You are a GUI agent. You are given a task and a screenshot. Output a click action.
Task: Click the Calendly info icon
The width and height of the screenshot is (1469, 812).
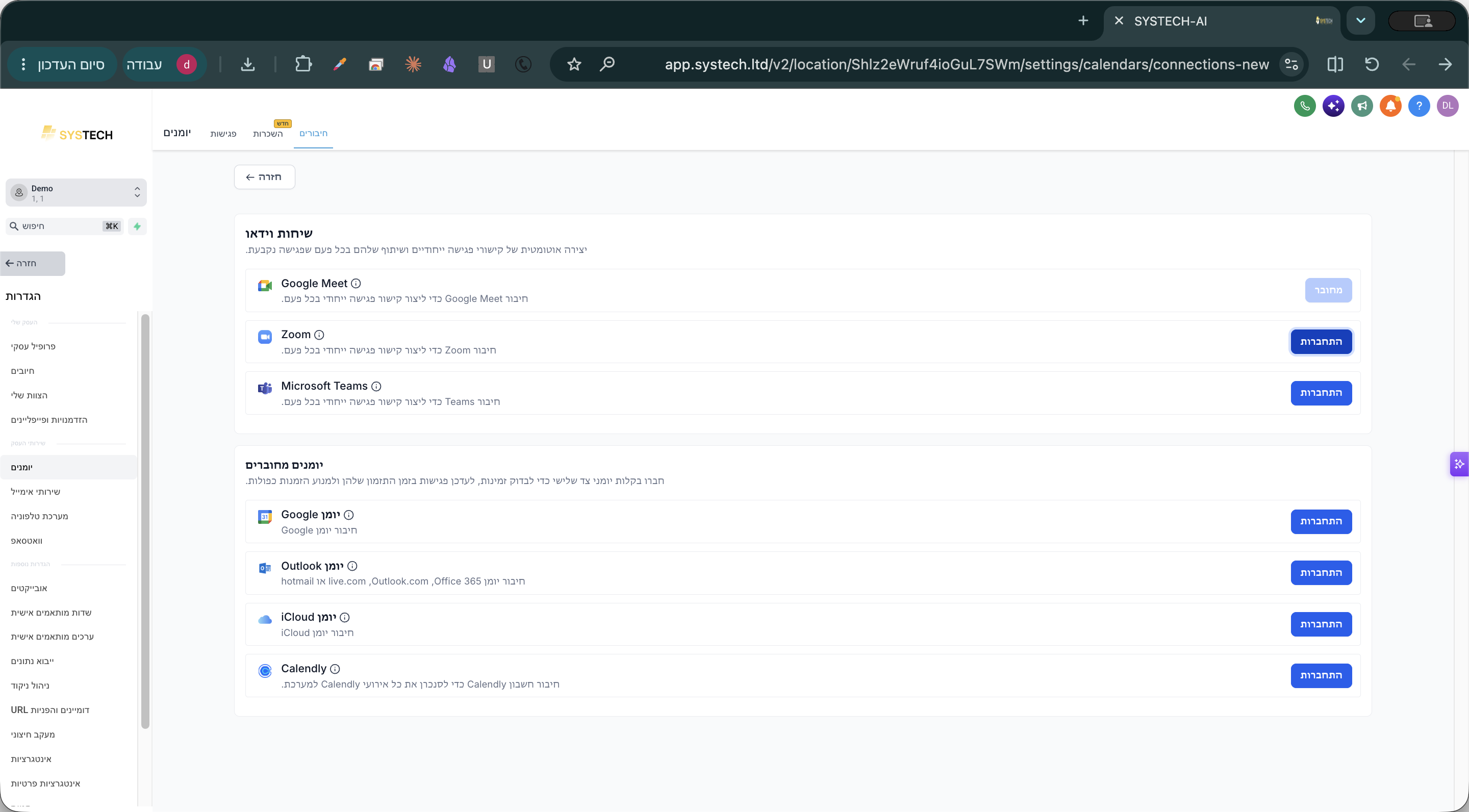point(335,669)
